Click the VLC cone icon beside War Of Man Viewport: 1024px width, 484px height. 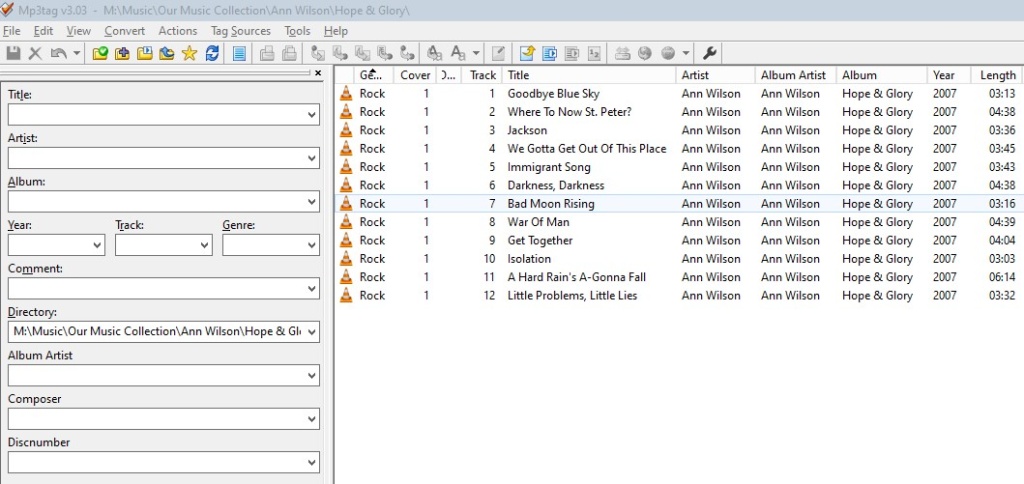pyautogui.click(x=345, y=222)
